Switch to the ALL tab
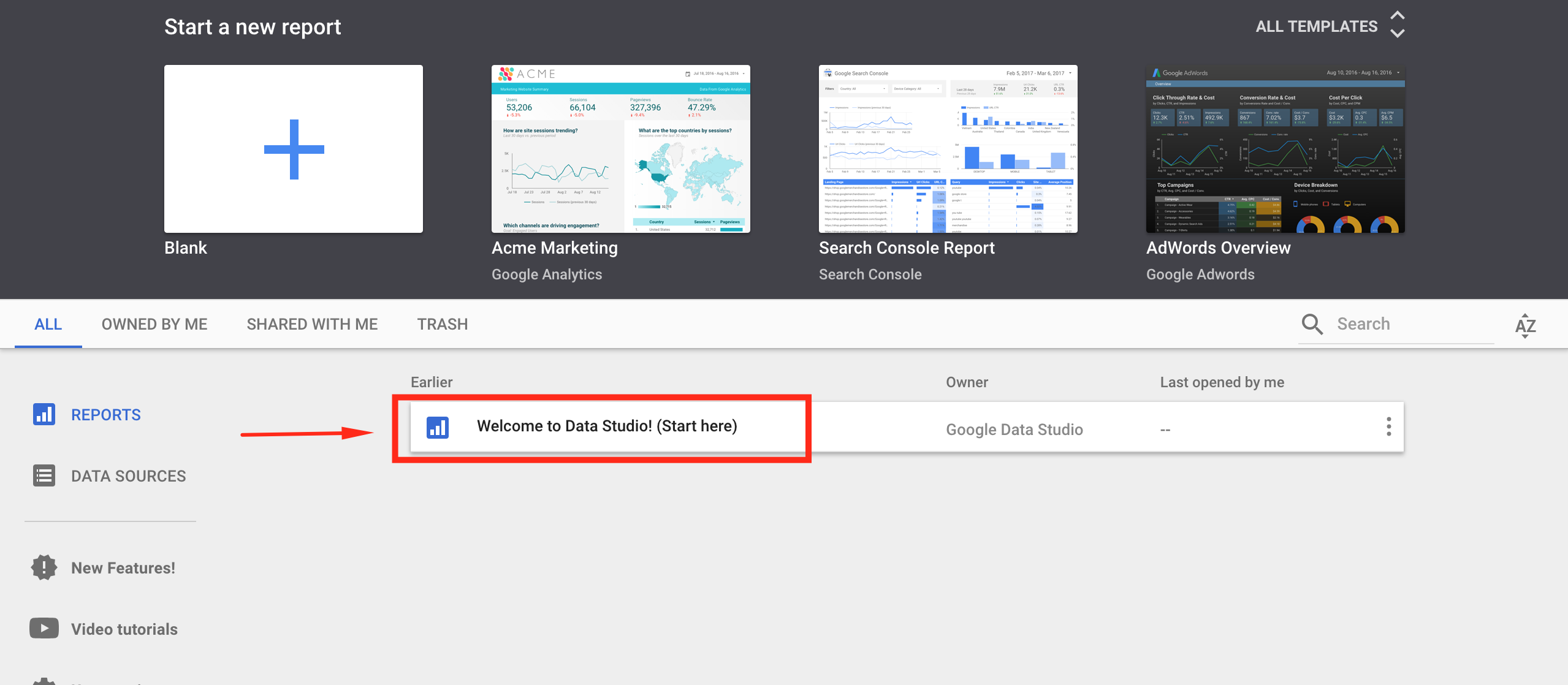The height and width of the screenshot is (685, 1568). [48, 324]
